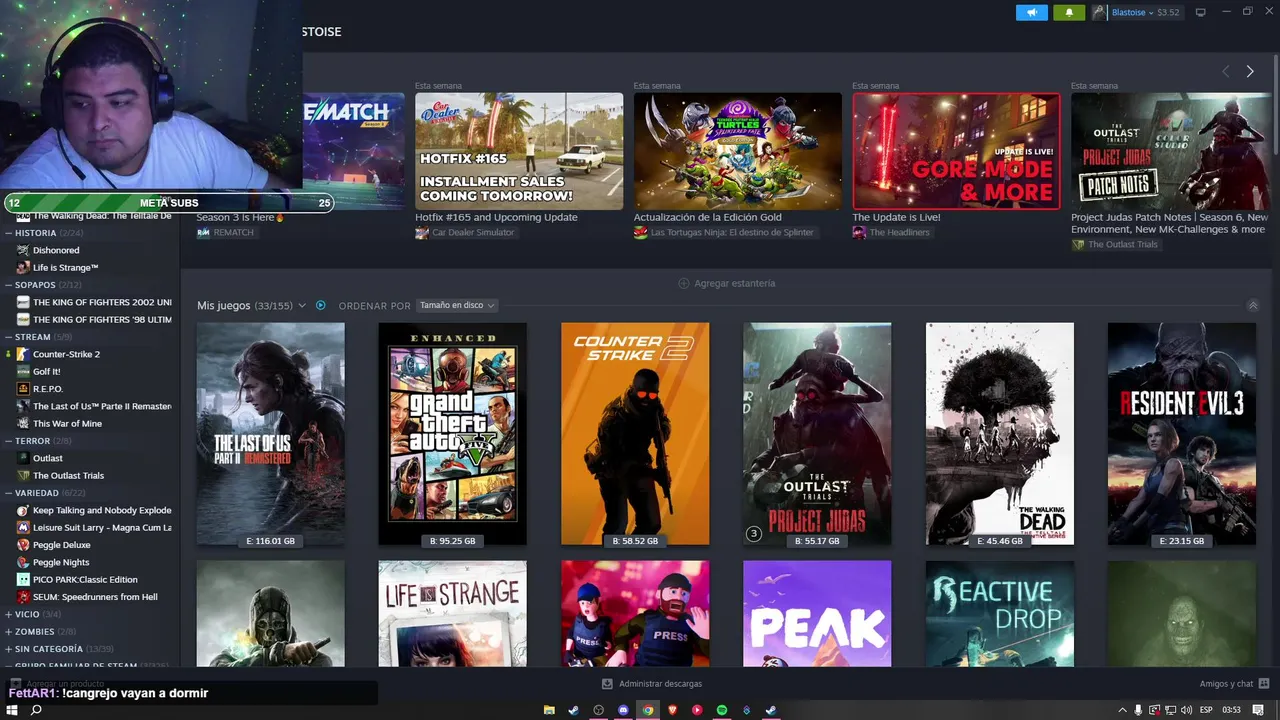This screenshot has height=720, width=1280.
Task: Click the Leisure Suit Larry icon
Action: click(23, 527)
